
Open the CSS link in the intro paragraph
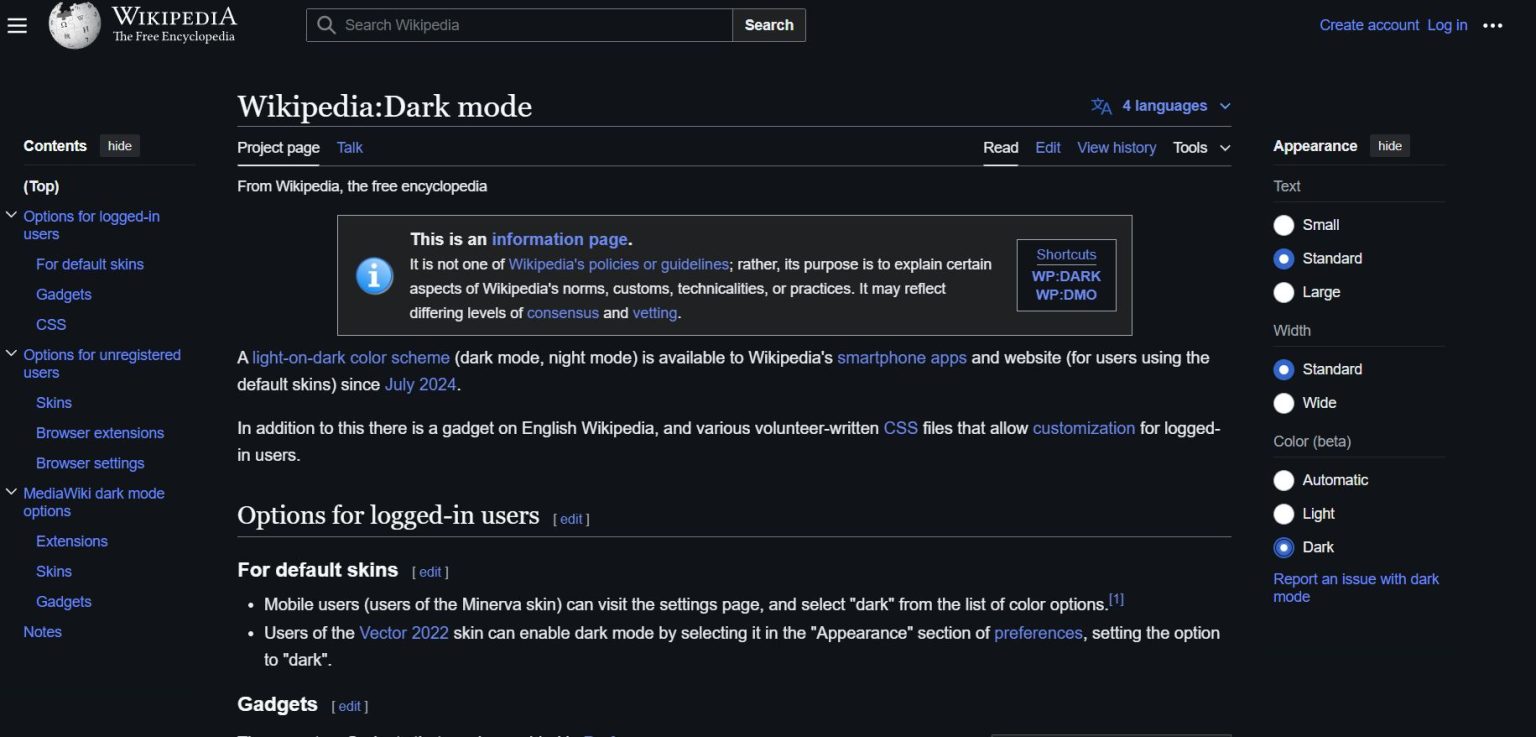pyautogui.click(x=901, y=428)
